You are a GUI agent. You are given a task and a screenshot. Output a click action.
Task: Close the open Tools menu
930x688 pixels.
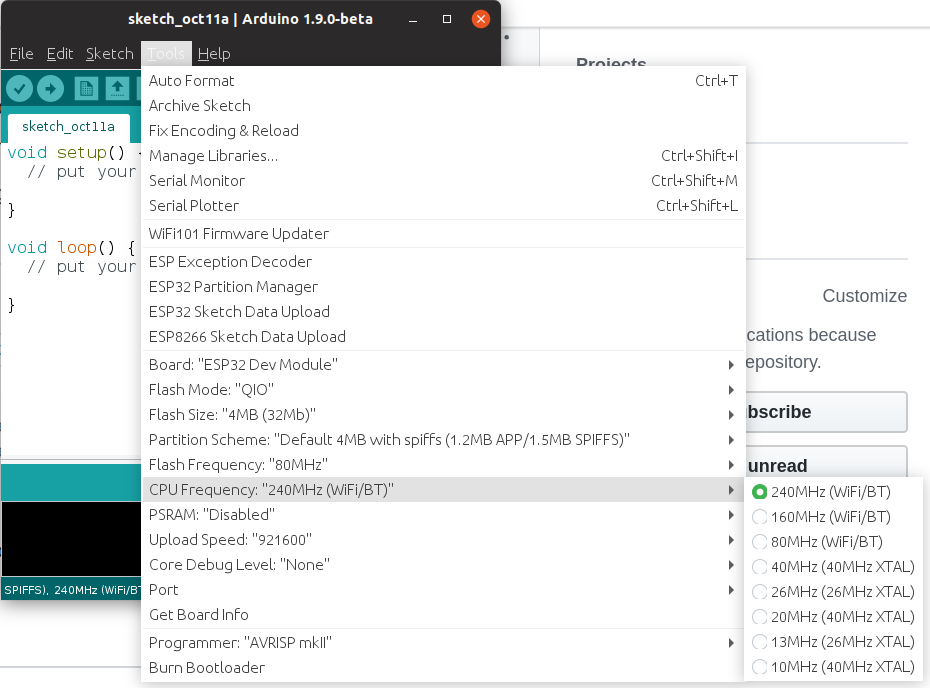pos(166,53)
